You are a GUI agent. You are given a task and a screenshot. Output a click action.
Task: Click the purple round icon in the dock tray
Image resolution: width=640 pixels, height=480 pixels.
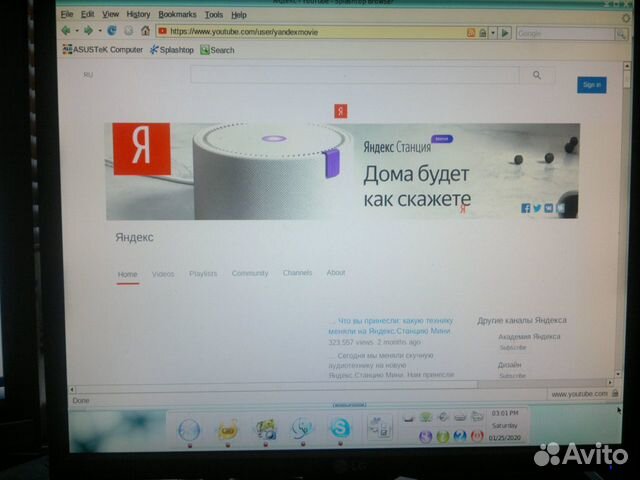click(x=425, y=437)
